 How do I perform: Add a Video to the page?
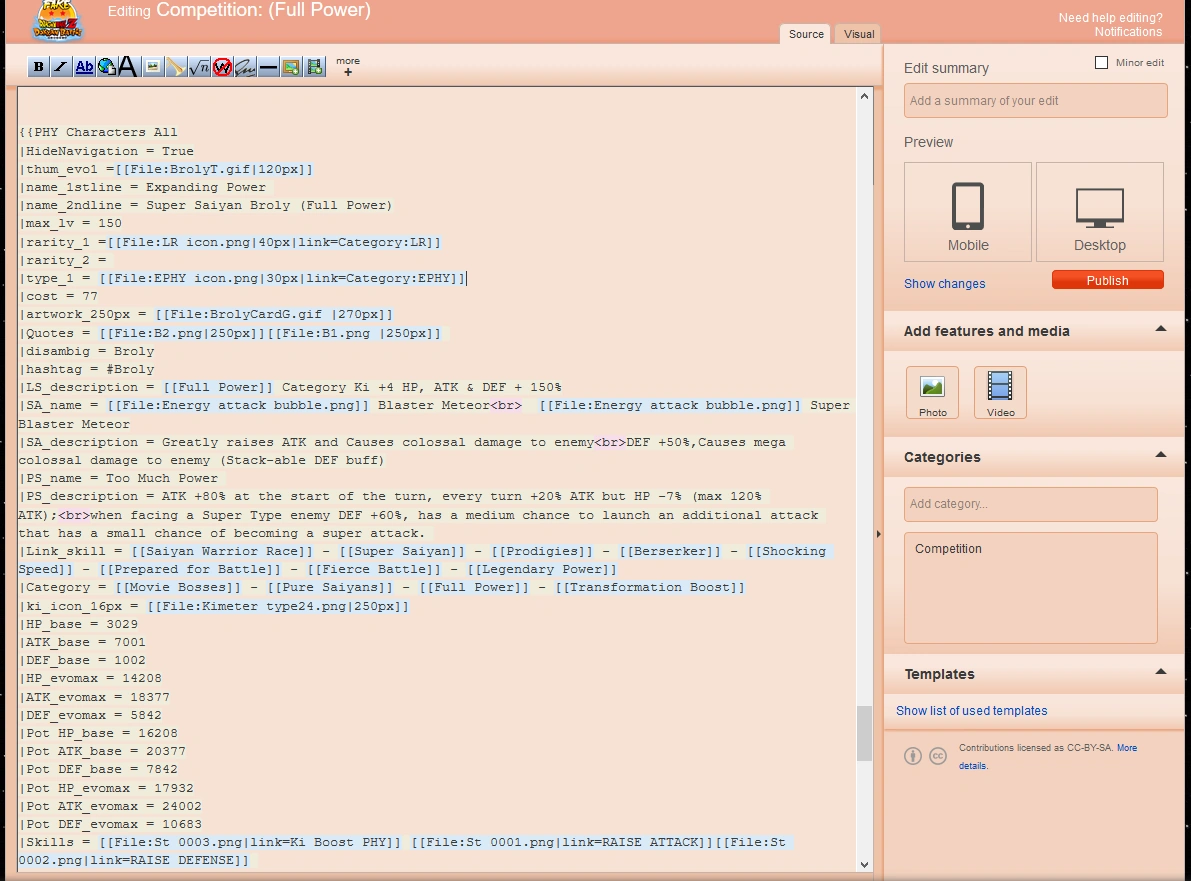(x=1000, y=393)
